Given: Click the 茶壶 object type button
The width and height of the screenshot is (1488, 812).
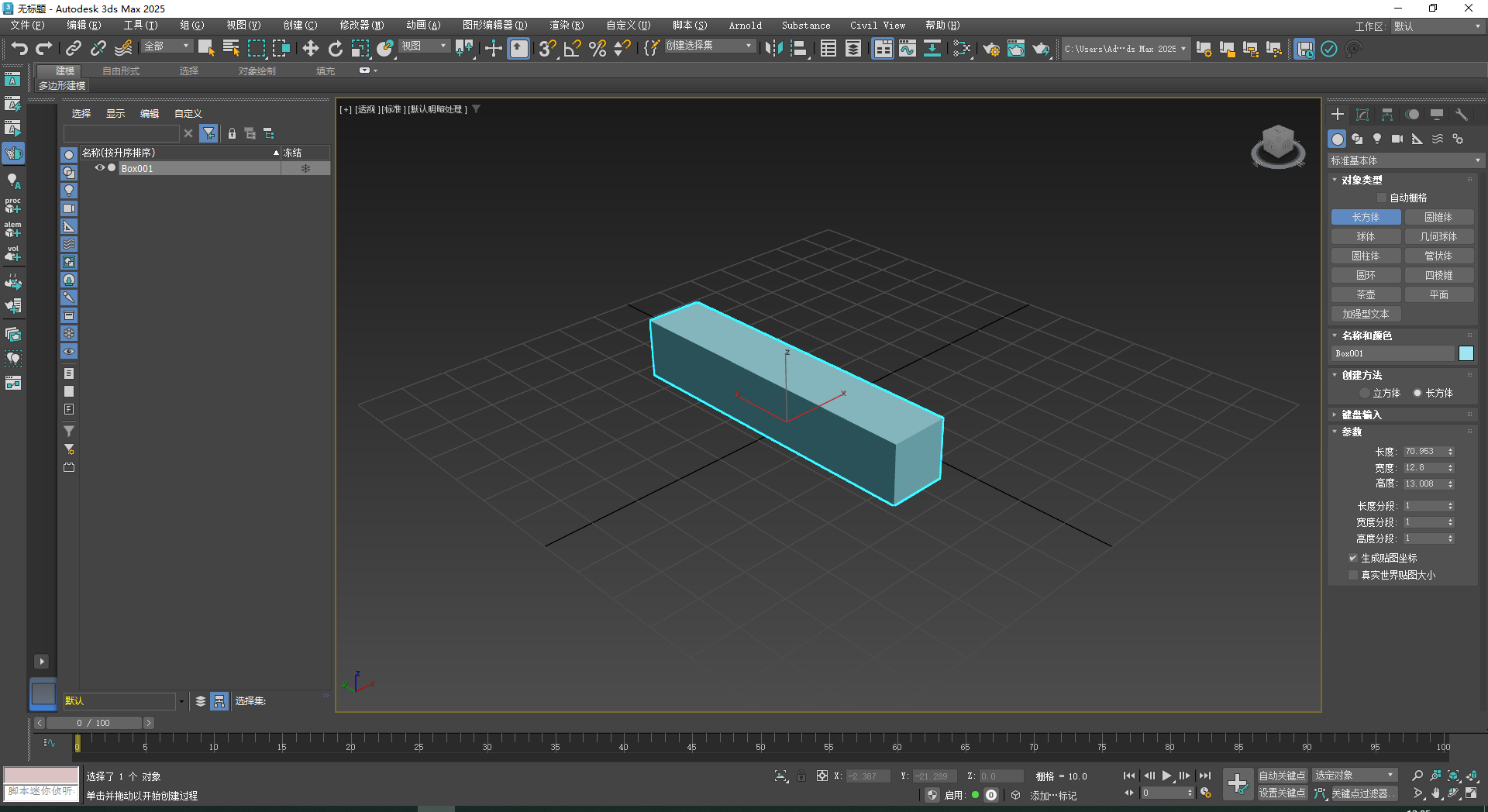Looking at the screenshot, I should [1366, 294].
